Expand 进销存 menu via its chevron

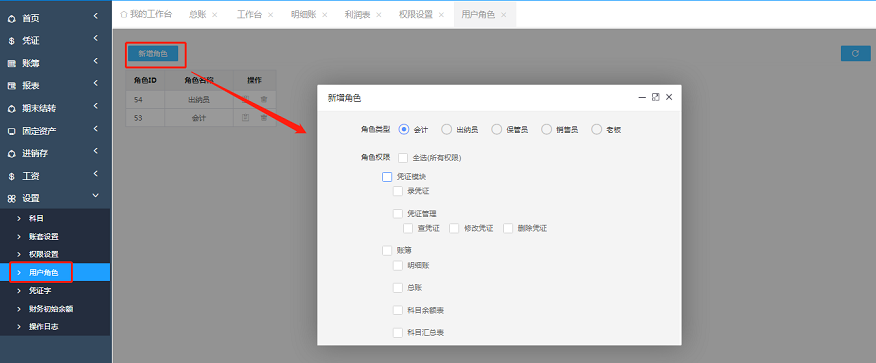coord(96,151)
